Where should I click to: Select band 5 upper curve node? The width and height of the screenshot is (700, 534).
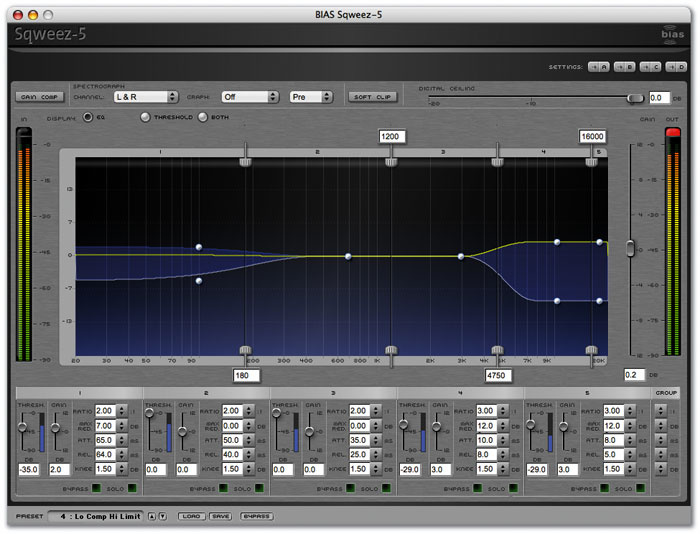point(599,242)
